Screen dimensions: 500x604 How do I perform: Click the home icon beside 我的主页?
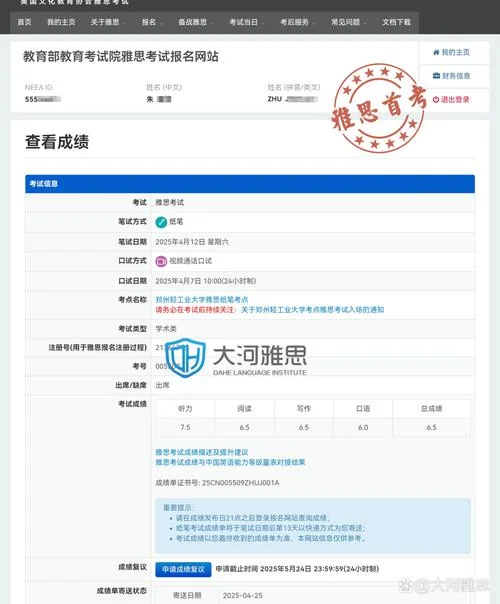pyautogui.click(x=436, y=52)
